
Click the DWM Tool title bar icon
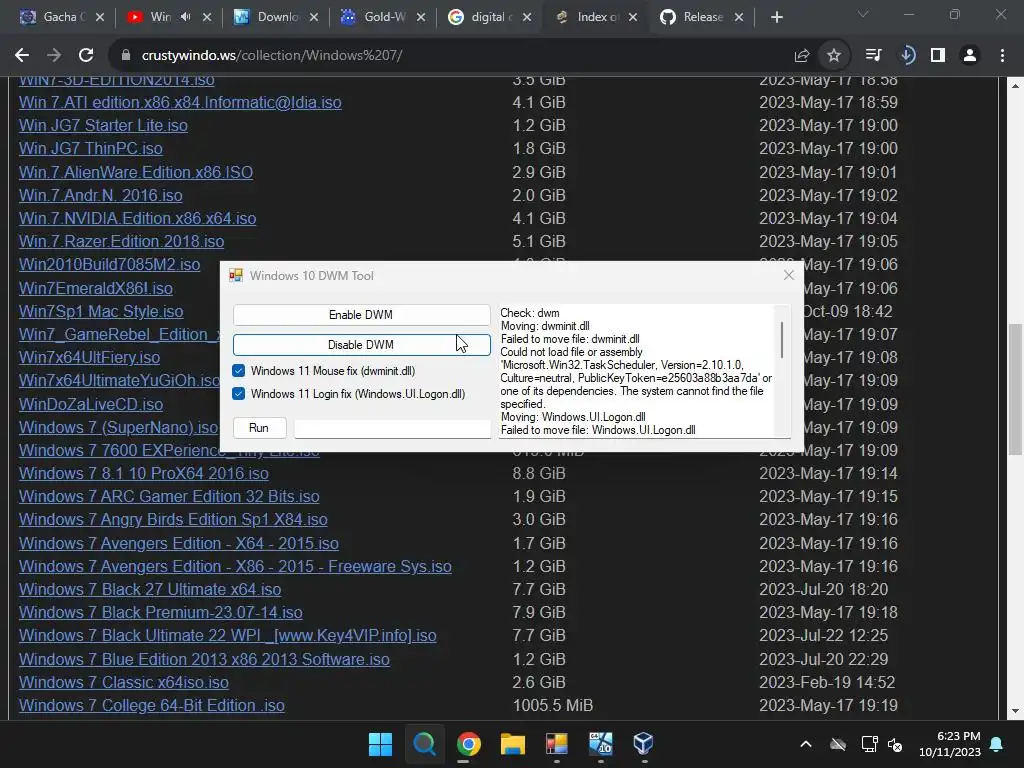pyautogui.click(x=236, y=276)
